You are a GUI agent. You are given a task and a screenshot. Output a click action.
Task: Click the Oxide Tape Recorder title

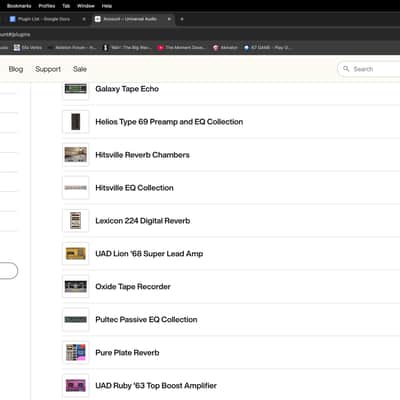(133, 287)
